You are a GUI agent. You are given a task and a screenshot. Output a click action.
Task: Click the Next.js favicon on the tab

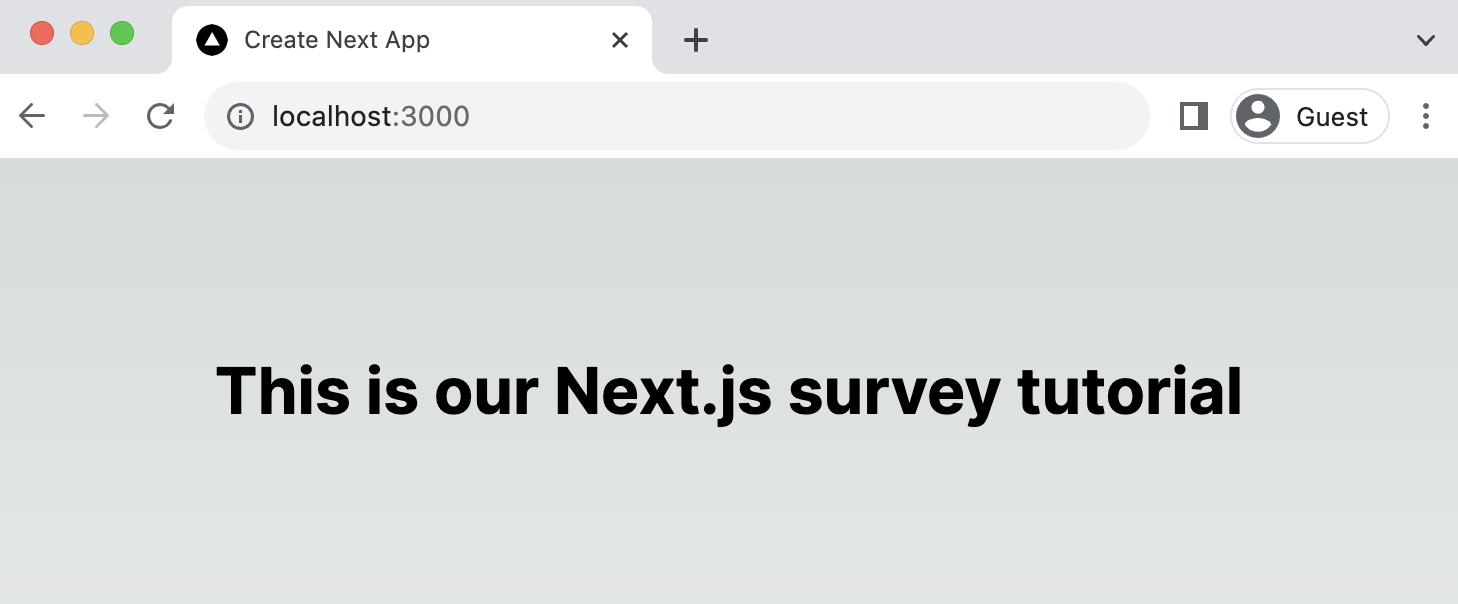click(x=211, y=39)
